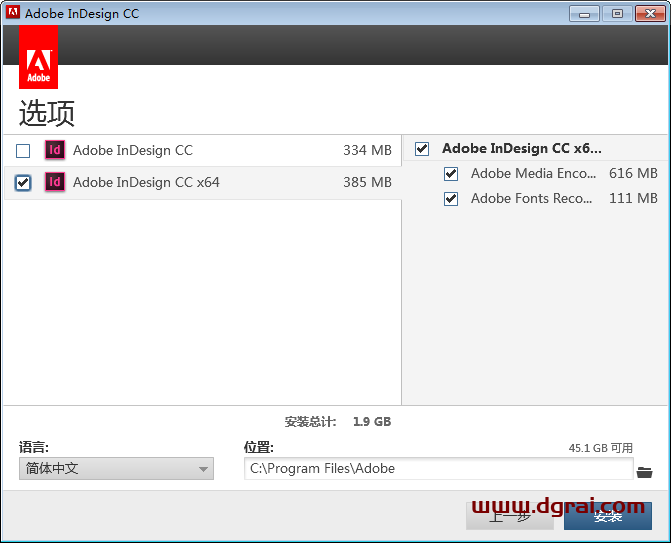This screenshot has width=671, height=543.
Task: Click the 334 MB size value
Action: point(368,150)
